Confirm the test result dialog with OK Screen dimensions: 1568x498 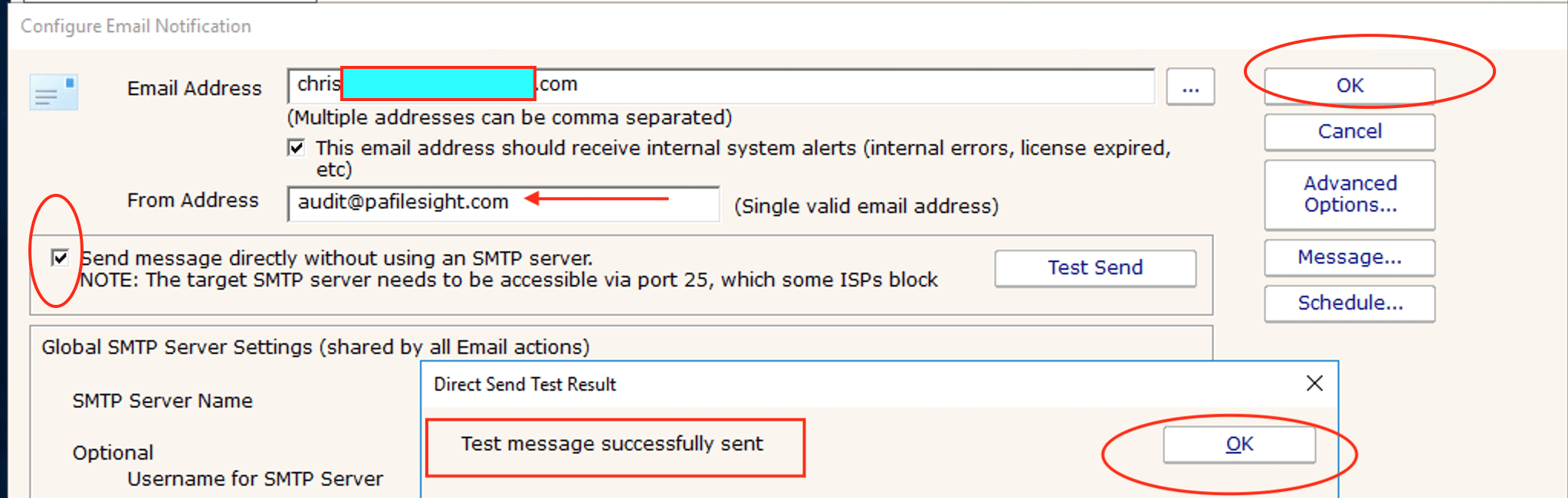coord(1238,444)
